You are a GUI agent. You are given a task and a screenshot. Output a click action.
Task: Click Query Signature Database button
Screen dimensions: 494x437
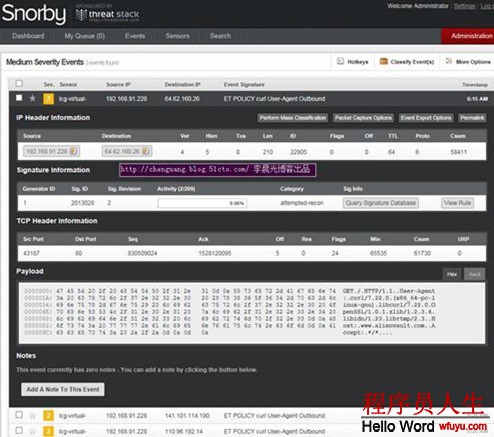click(x=381, y=203)
